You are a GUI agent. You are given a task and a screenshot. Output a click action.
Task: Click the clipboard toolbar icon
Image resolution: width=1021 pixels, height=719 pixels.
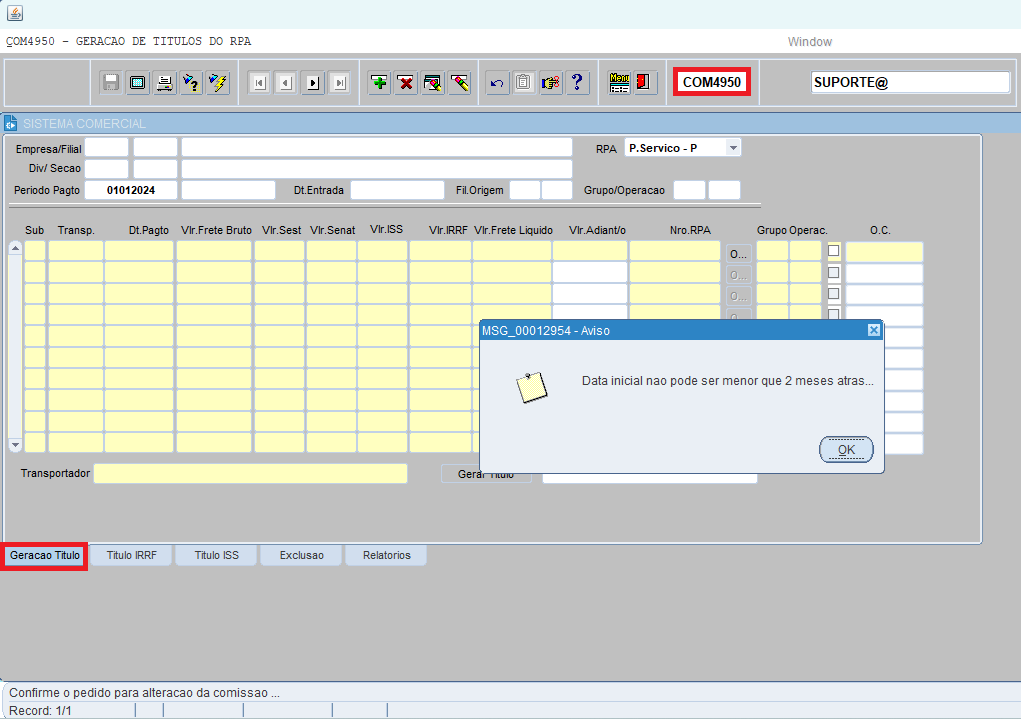[524, 83]
